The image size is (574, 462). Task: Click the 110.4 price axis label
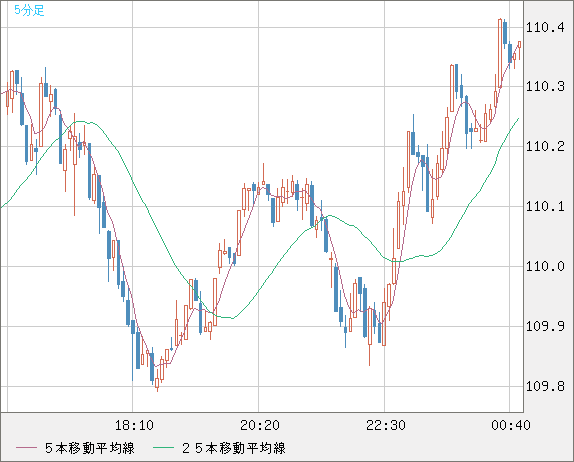click(545, 27)
